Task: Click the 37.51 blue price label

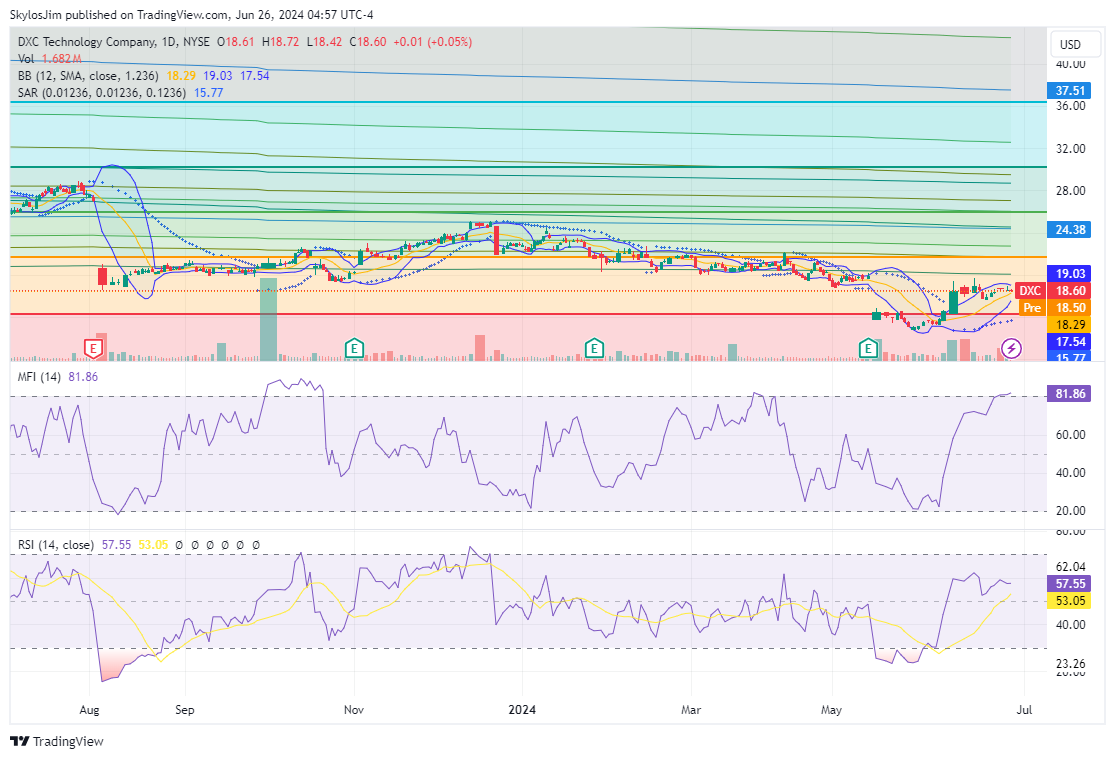Action: [1071, 90]
